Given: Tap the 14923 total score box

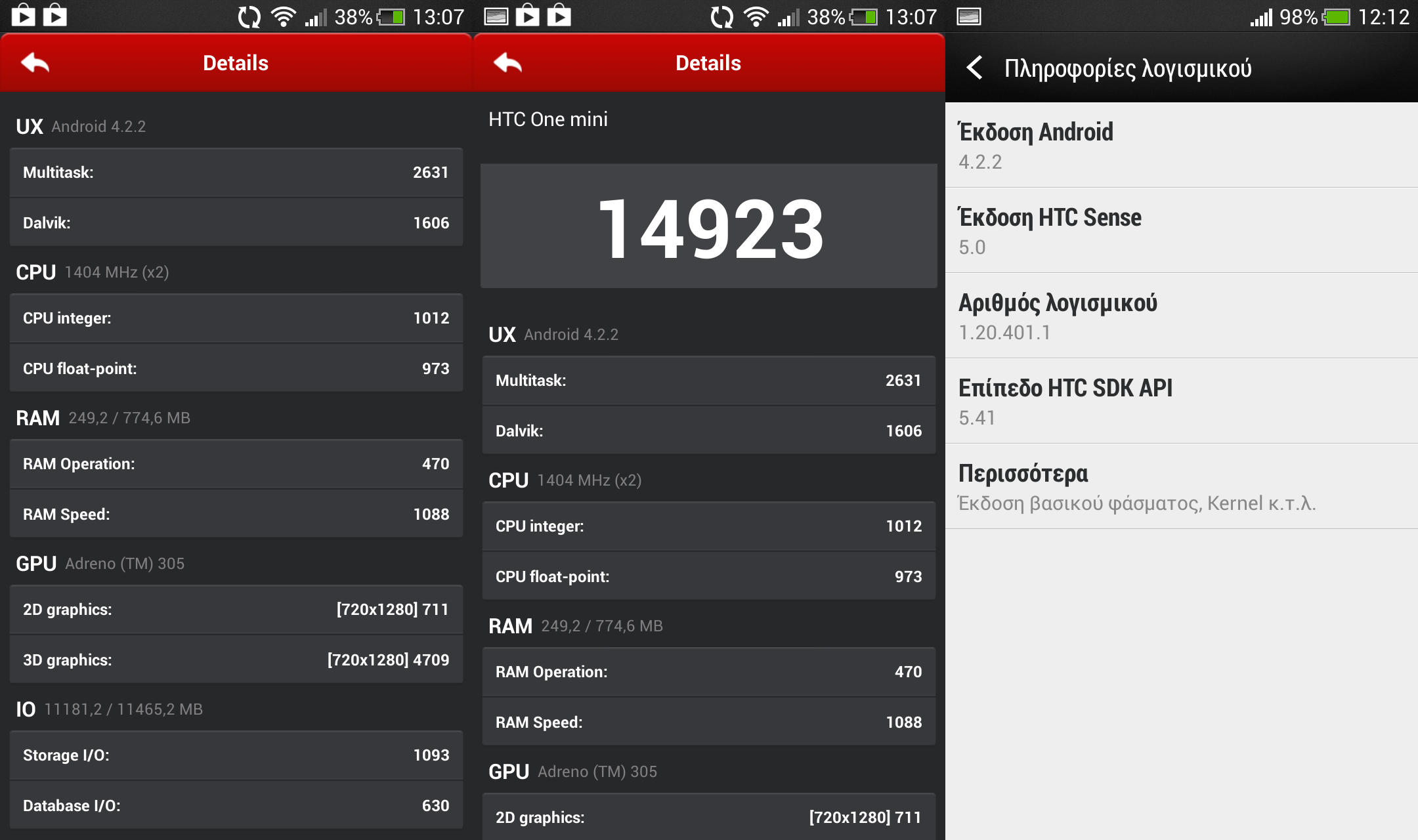Looking at the screenshot, I should (709, 226).
